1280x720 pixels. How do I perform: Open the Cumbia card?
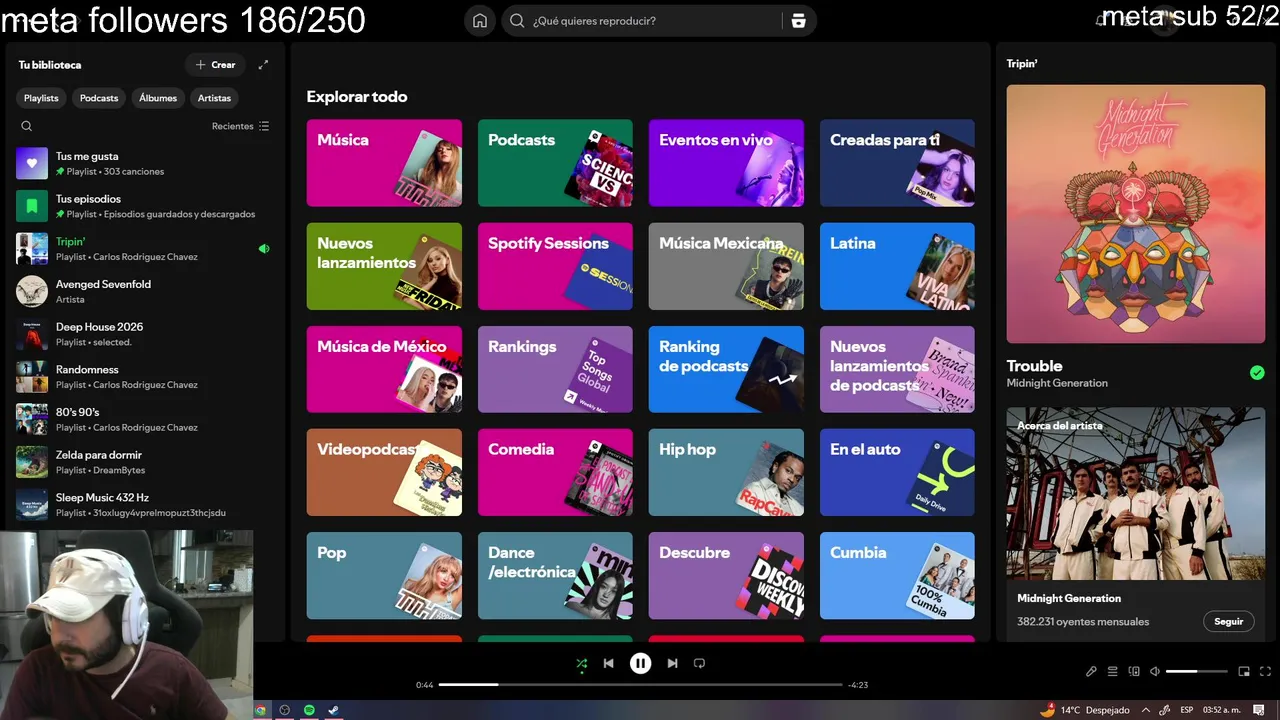click(x=897, y=575)
